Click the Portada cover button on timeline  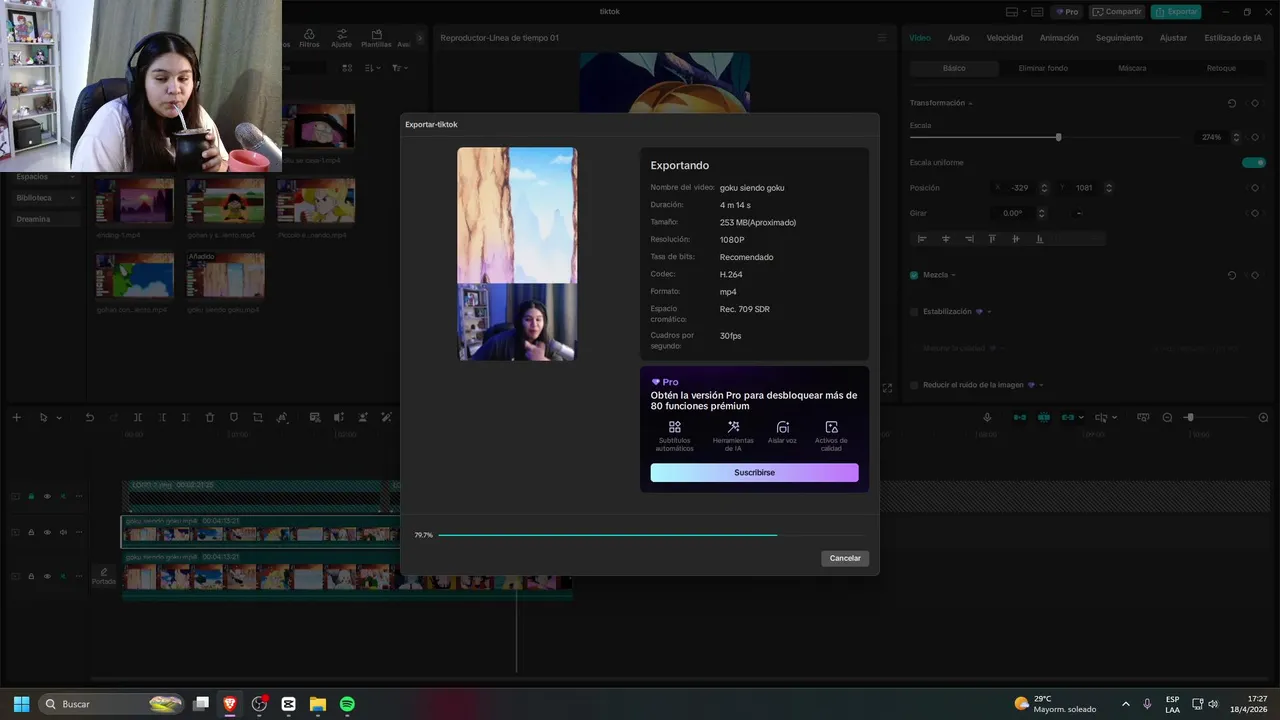tap(104, 576)
